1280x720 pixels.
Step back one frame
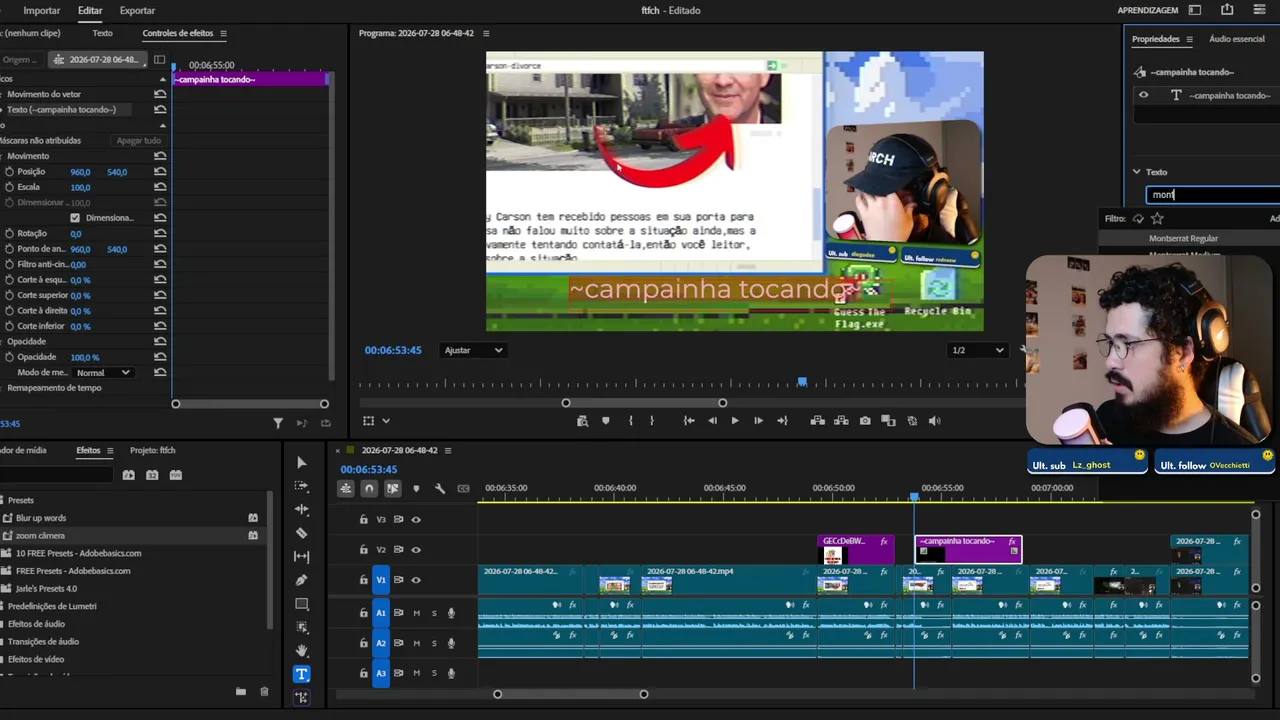(x=712, y=421)
